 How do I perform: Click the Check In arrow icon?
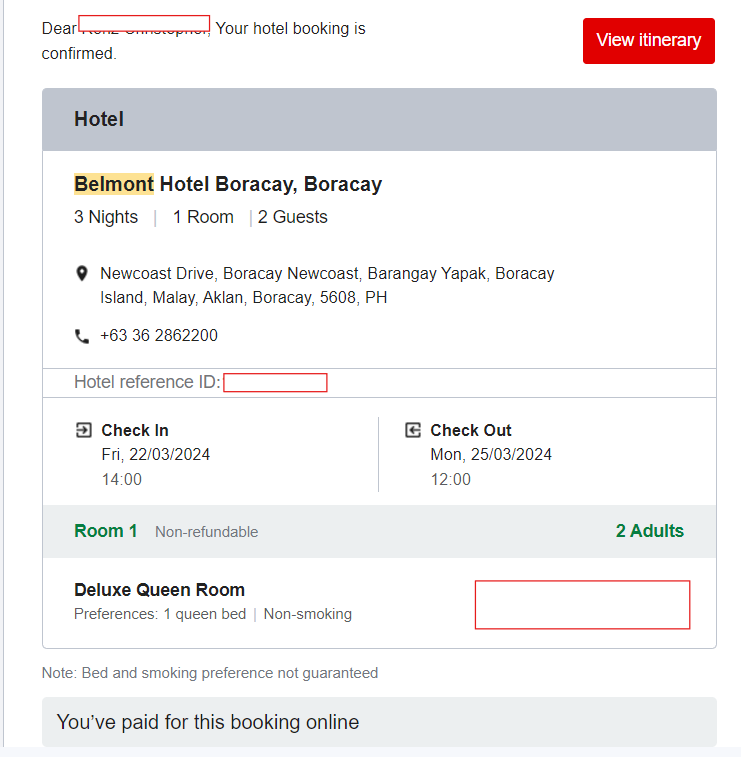[83, 430]
